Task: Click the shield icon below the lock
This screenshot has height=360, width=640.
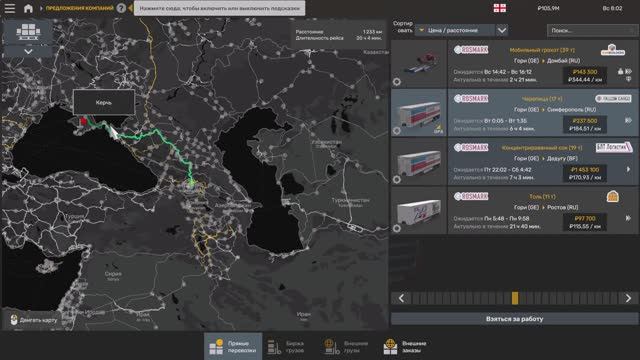Action: click(629, 79)
